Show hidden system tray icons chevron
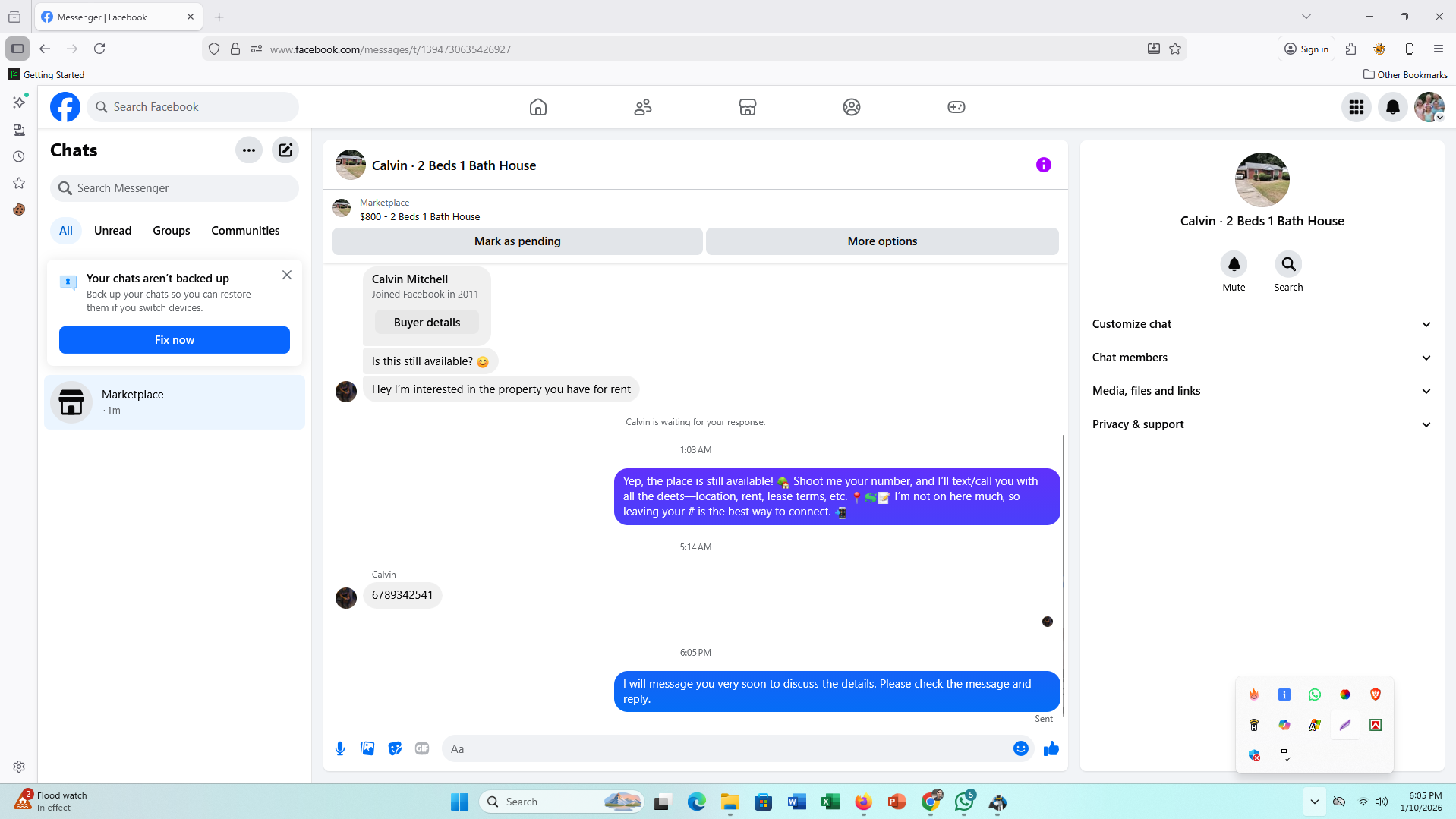Image resolution: width=1456 pixels, height=819 pixels. point(1315,802)
